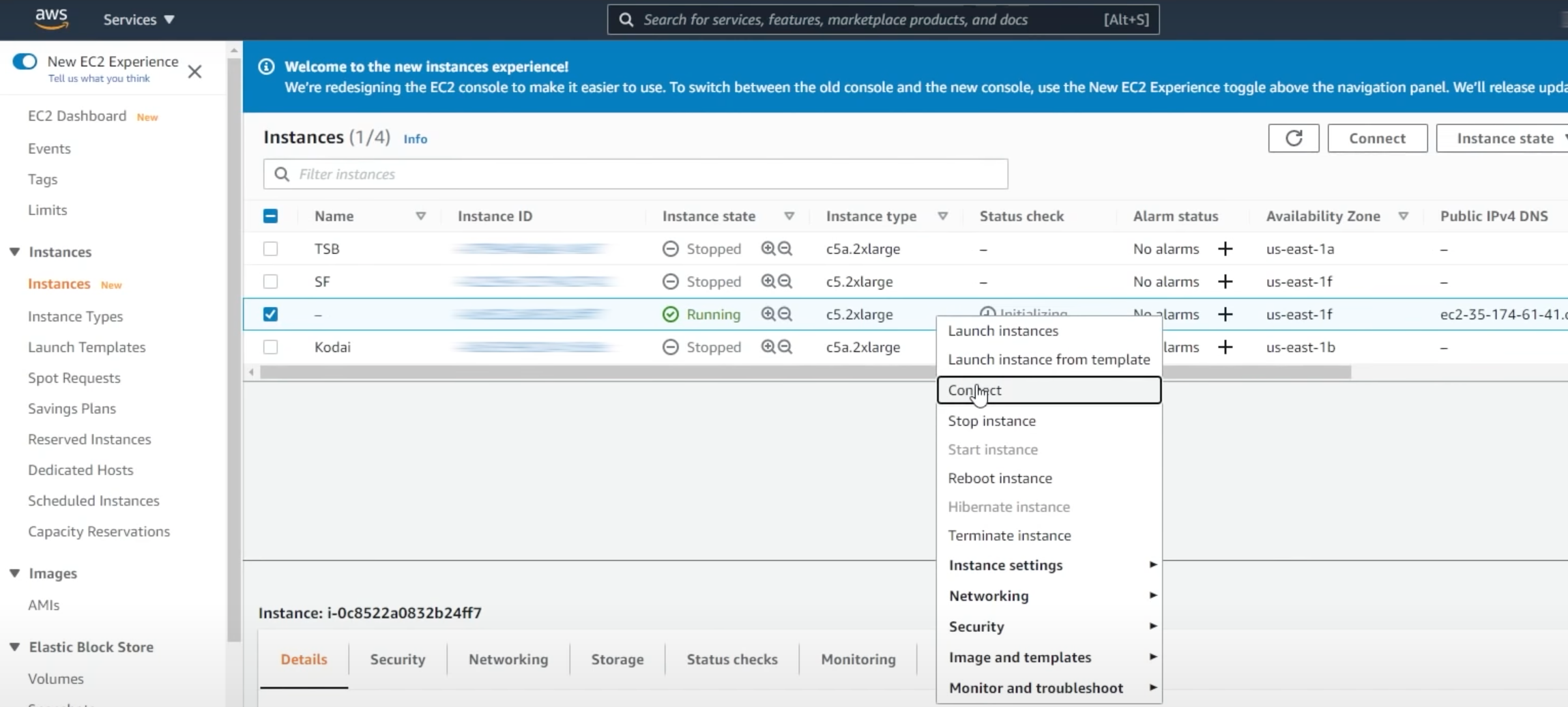Click the Filter instances search field
1568x707 pixels.
[x=635, y=174]
